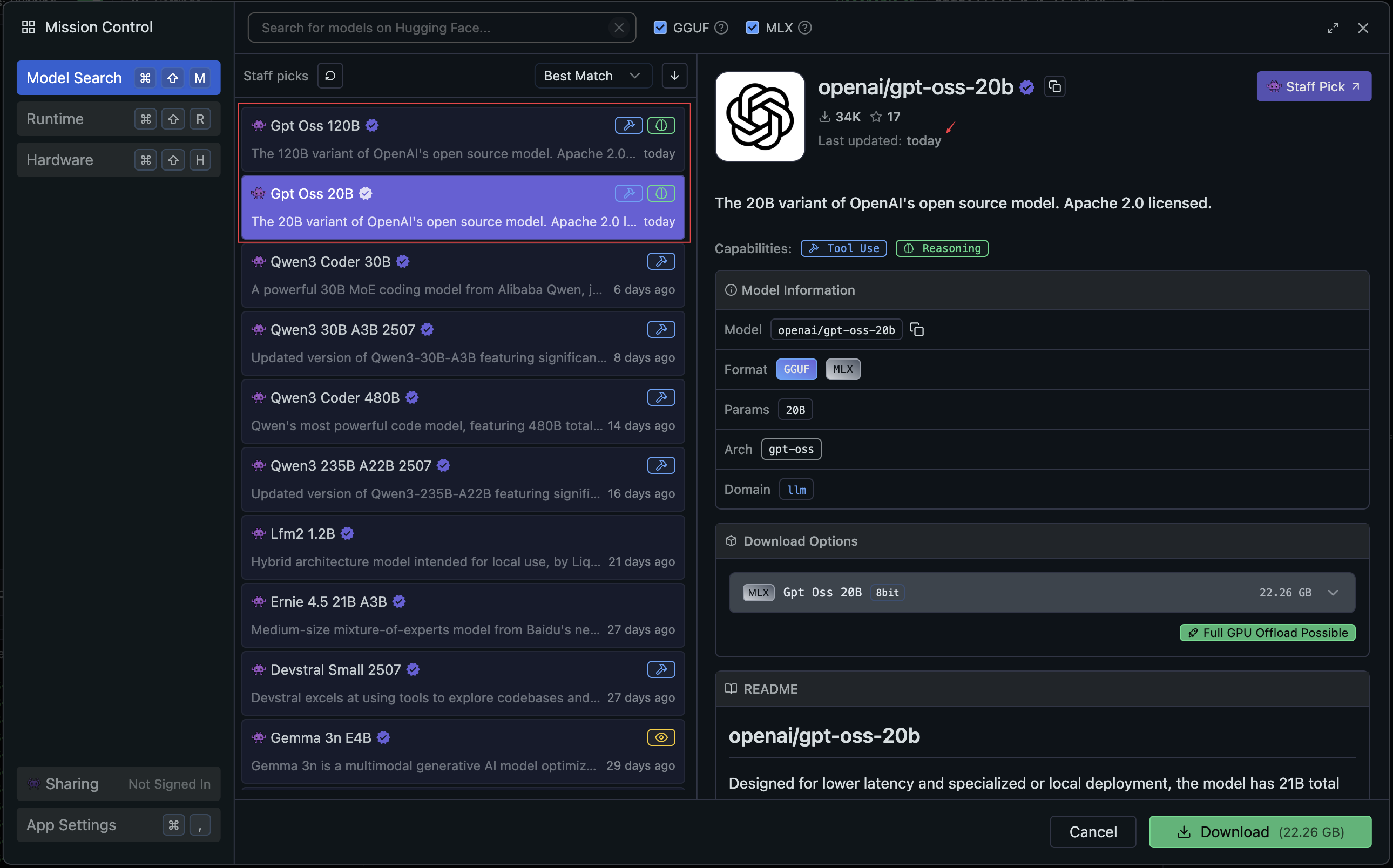The width and height of the screenshot is (1393, 868).
Task: Select Gpt Oss 120B in the list
Action: 463,139
